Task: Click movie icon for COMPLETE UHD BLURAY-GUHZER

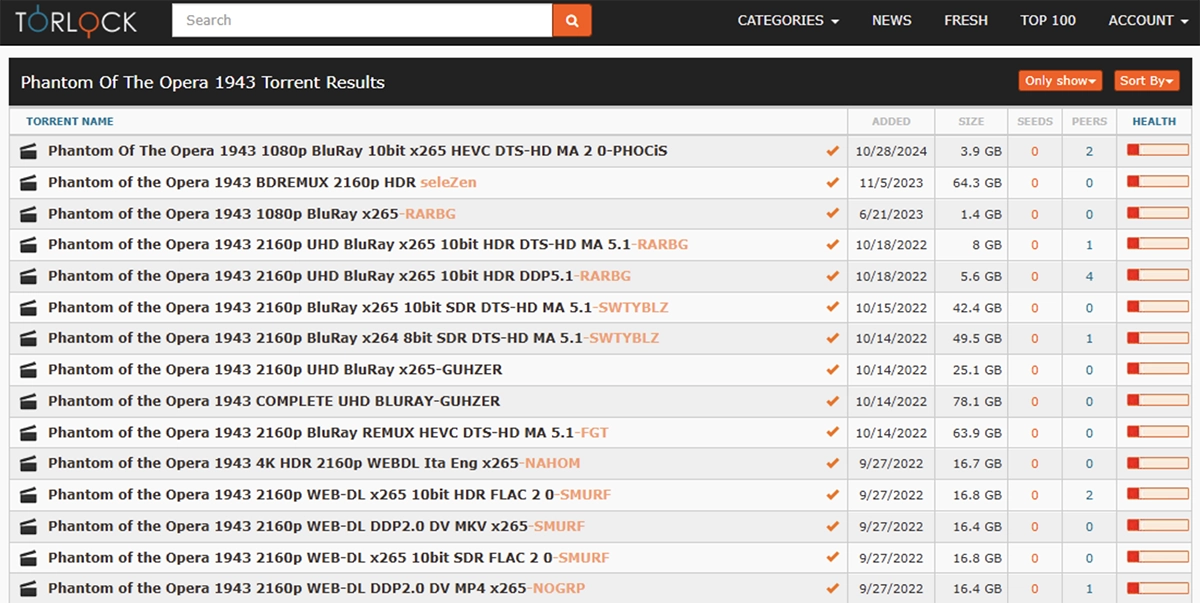Action: click(x=29, y=401)
